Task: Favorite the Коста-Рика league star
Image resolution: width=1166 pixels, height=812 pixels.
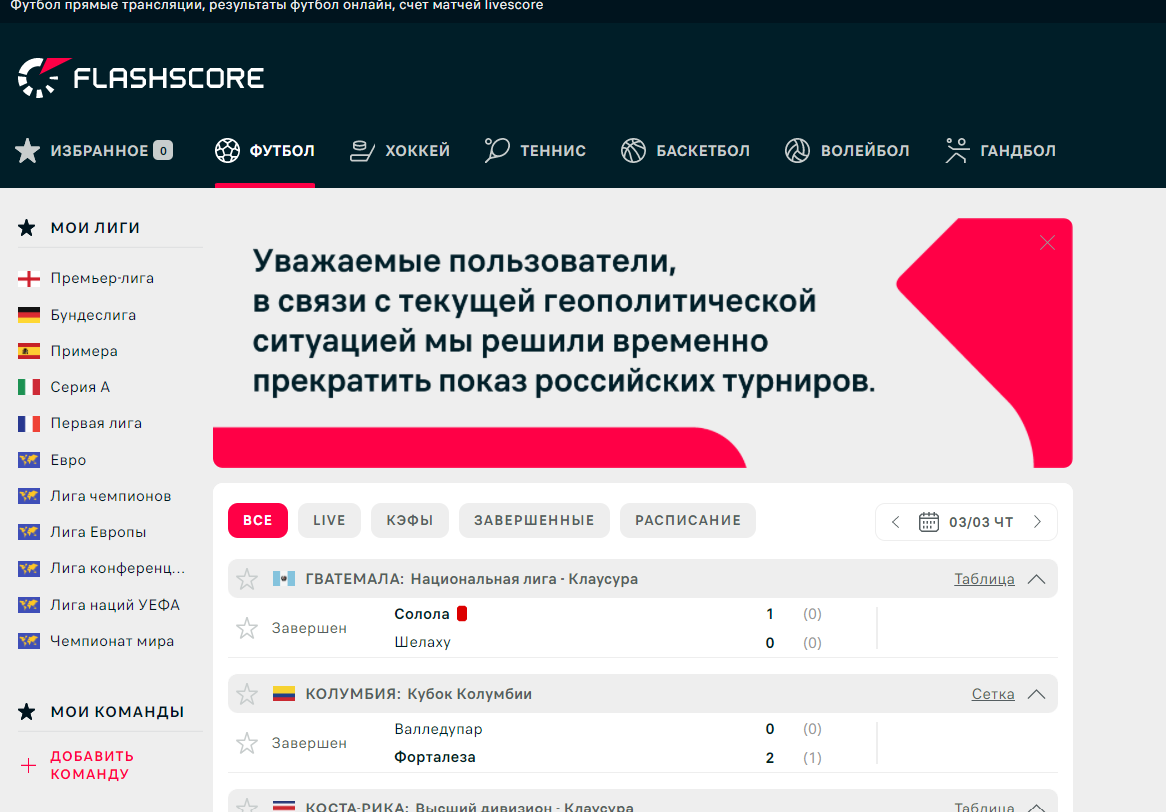Action: click(247, 805)
